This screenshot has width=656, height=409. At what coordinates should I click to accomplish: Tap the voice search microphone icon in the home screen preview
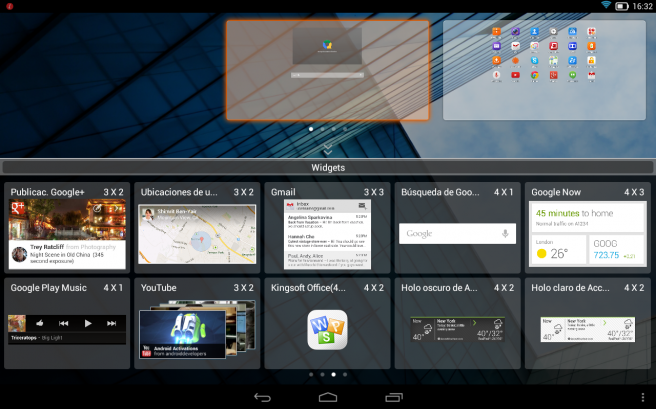pyautogui.click(x=497, y=75)
